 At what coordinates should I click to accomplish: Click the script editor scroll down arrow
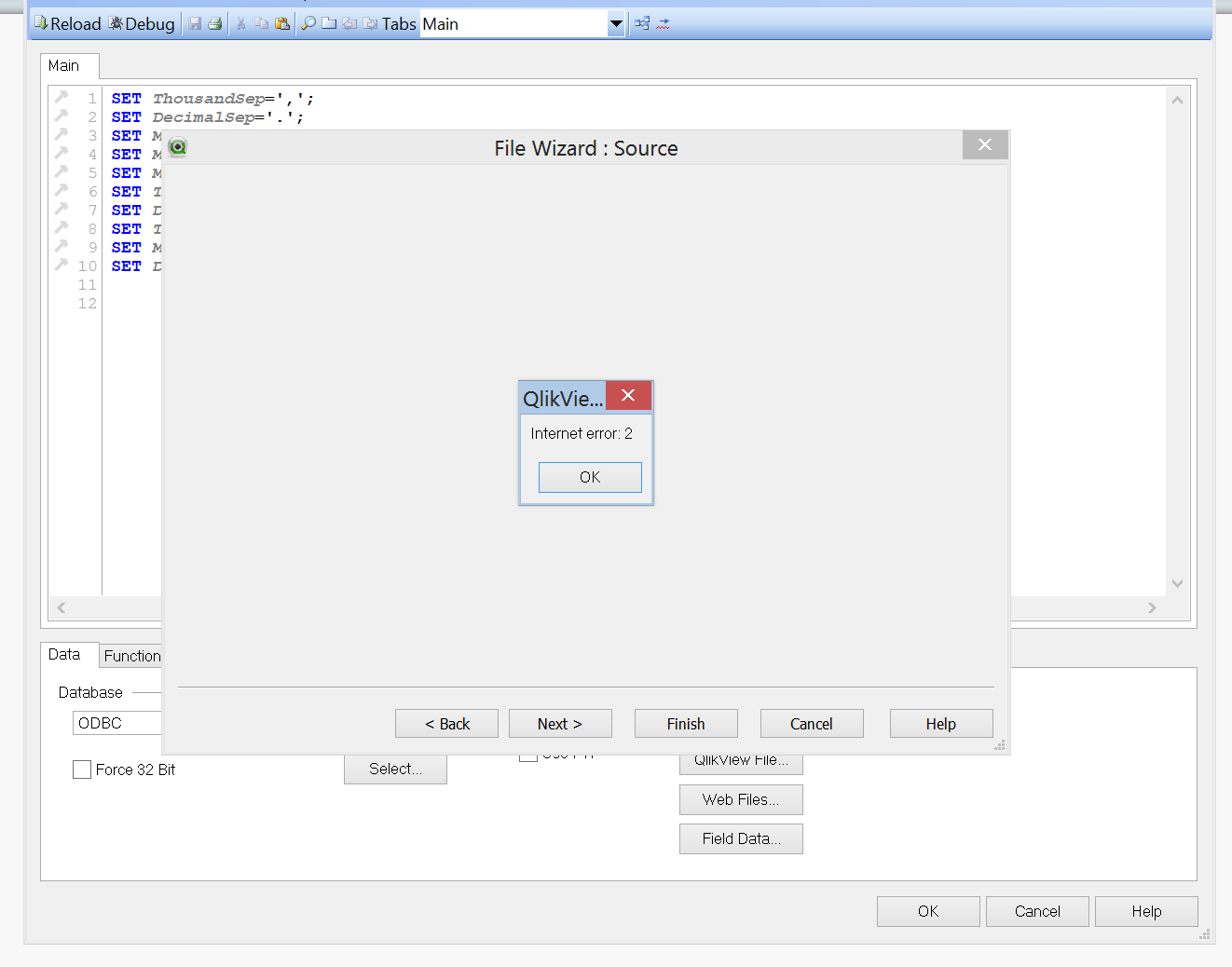pos(1177,583)
